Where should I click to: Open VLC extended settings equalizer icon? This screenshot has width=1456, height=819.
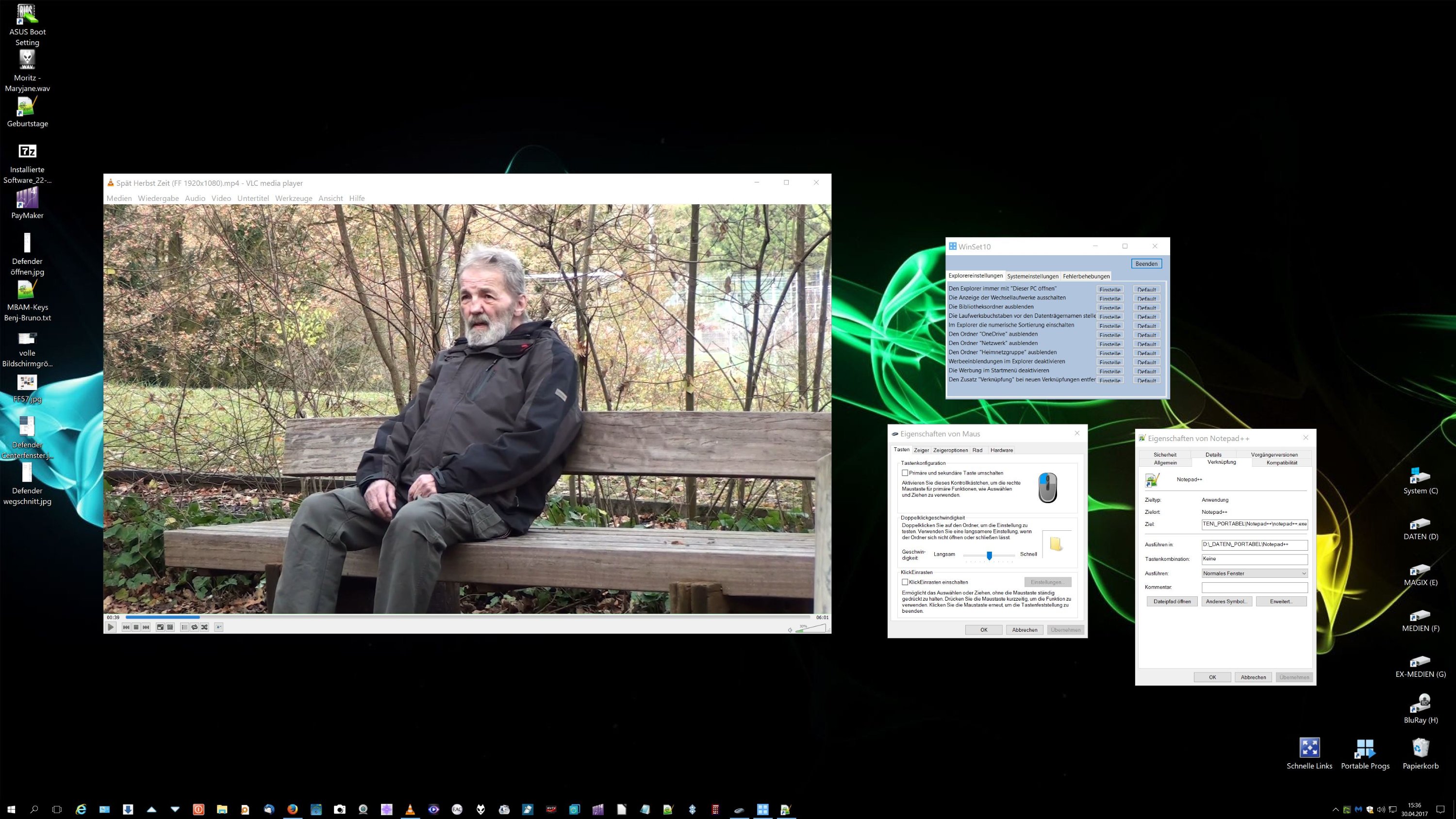[170, 627]
